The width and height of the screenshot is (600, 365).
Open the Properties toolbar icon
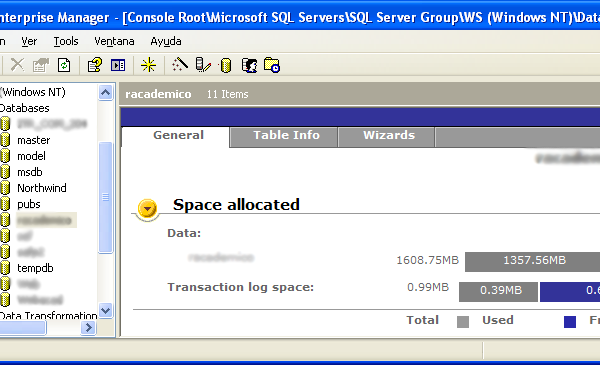41,65
